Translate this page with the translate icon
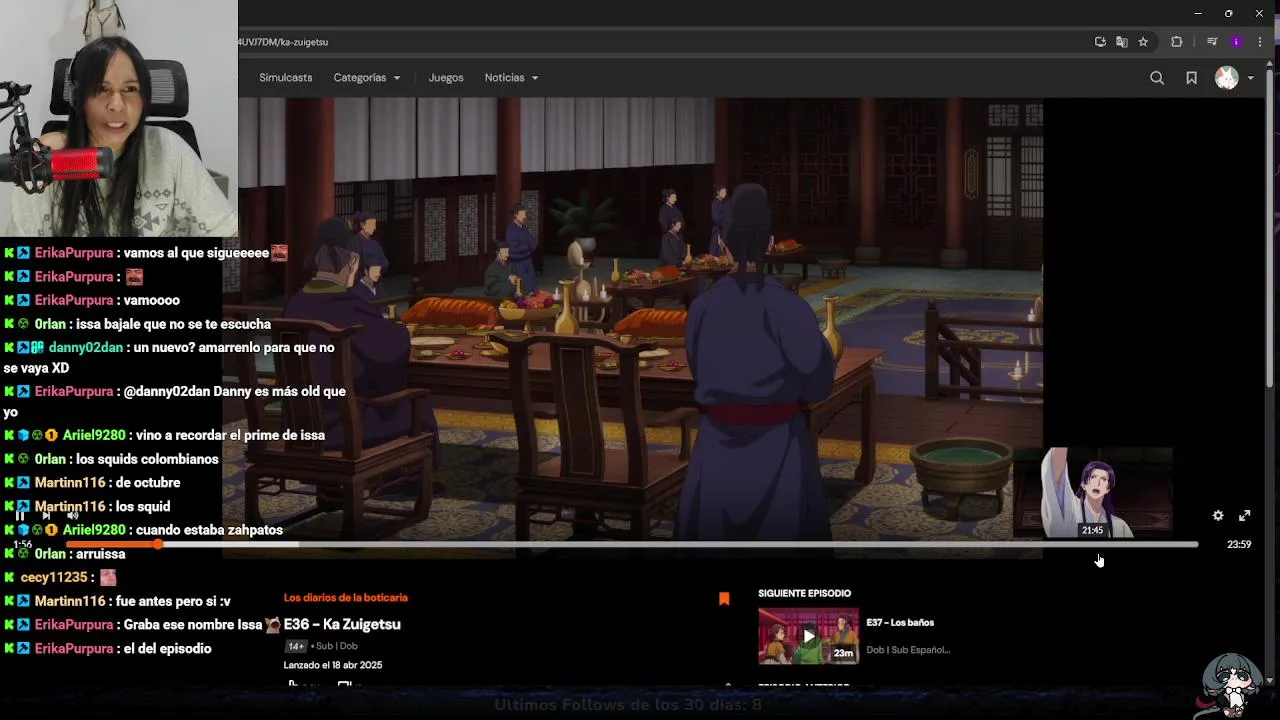 [1122, 42]
